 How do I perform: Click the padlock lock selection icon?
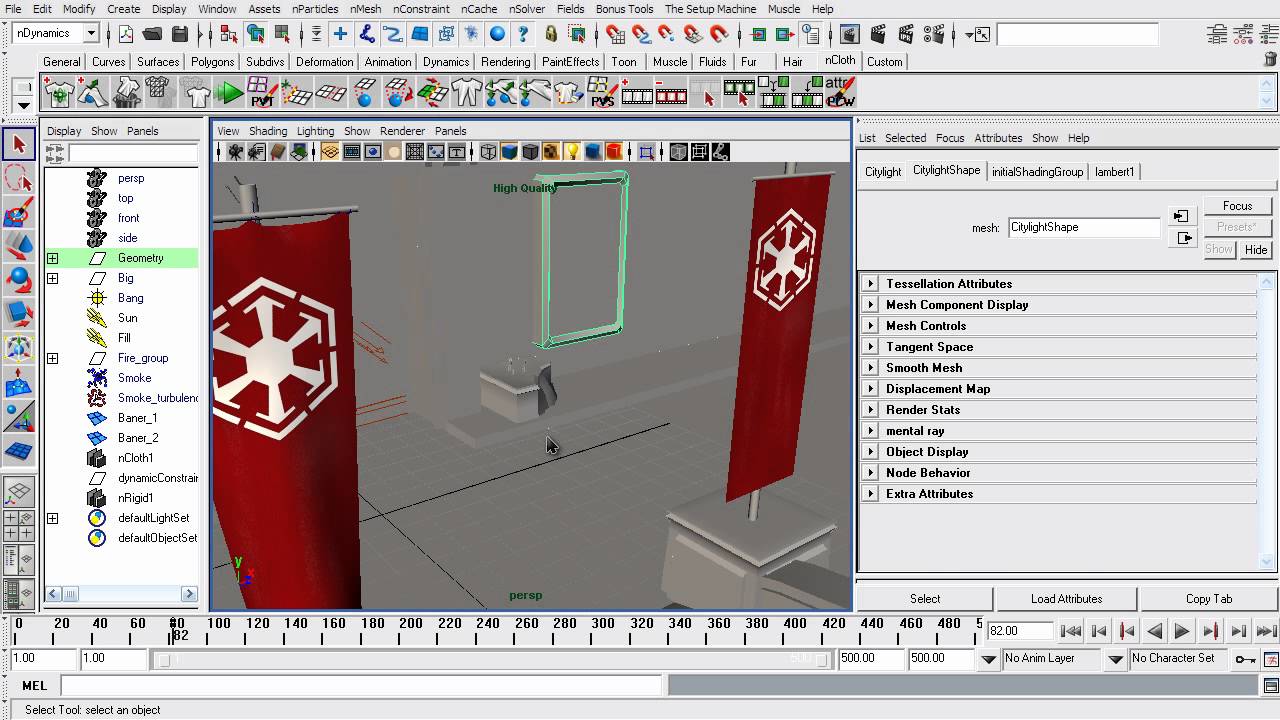click(x=551, y=34)
